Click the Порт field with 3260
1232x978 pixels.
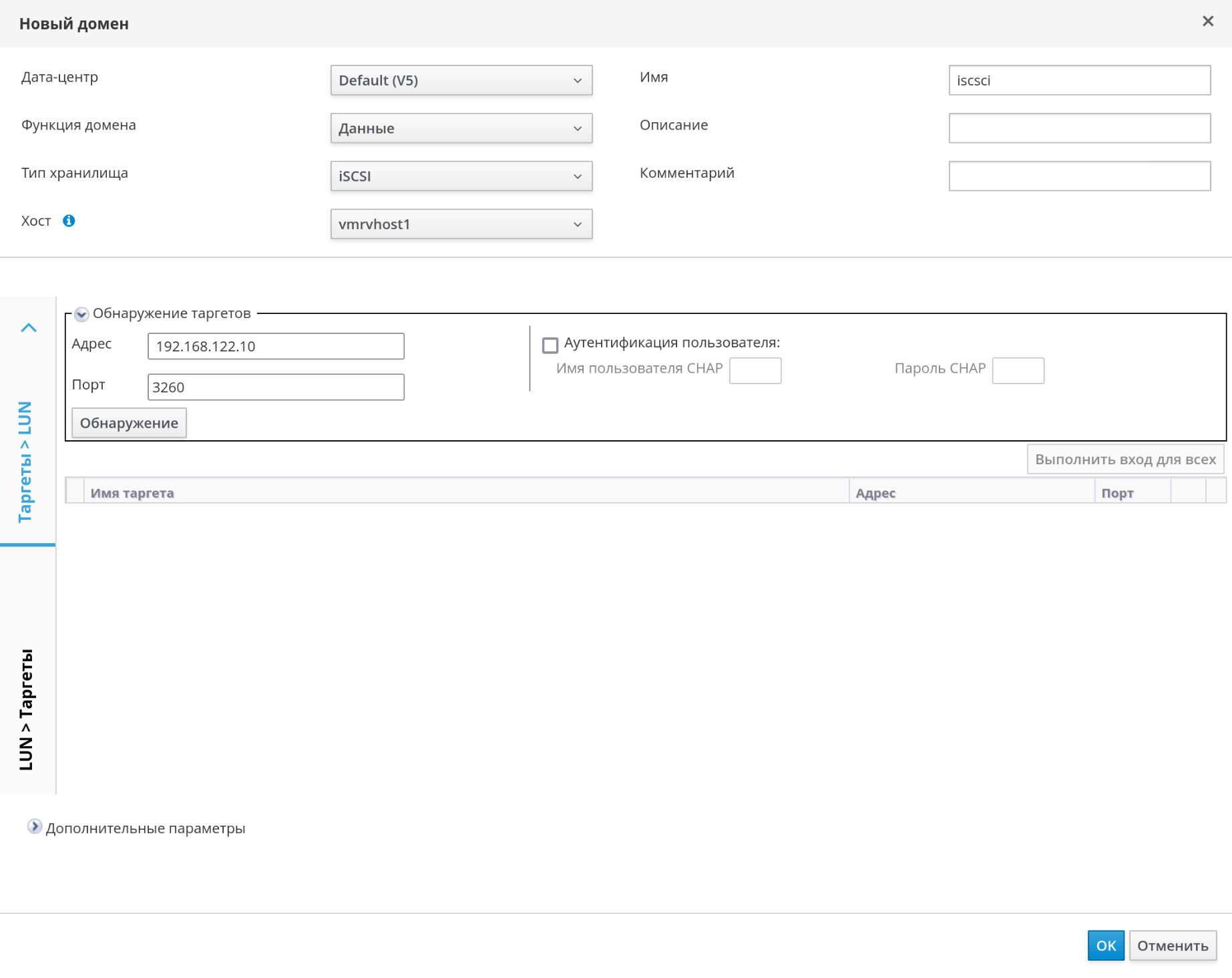[x=276, y=387]
